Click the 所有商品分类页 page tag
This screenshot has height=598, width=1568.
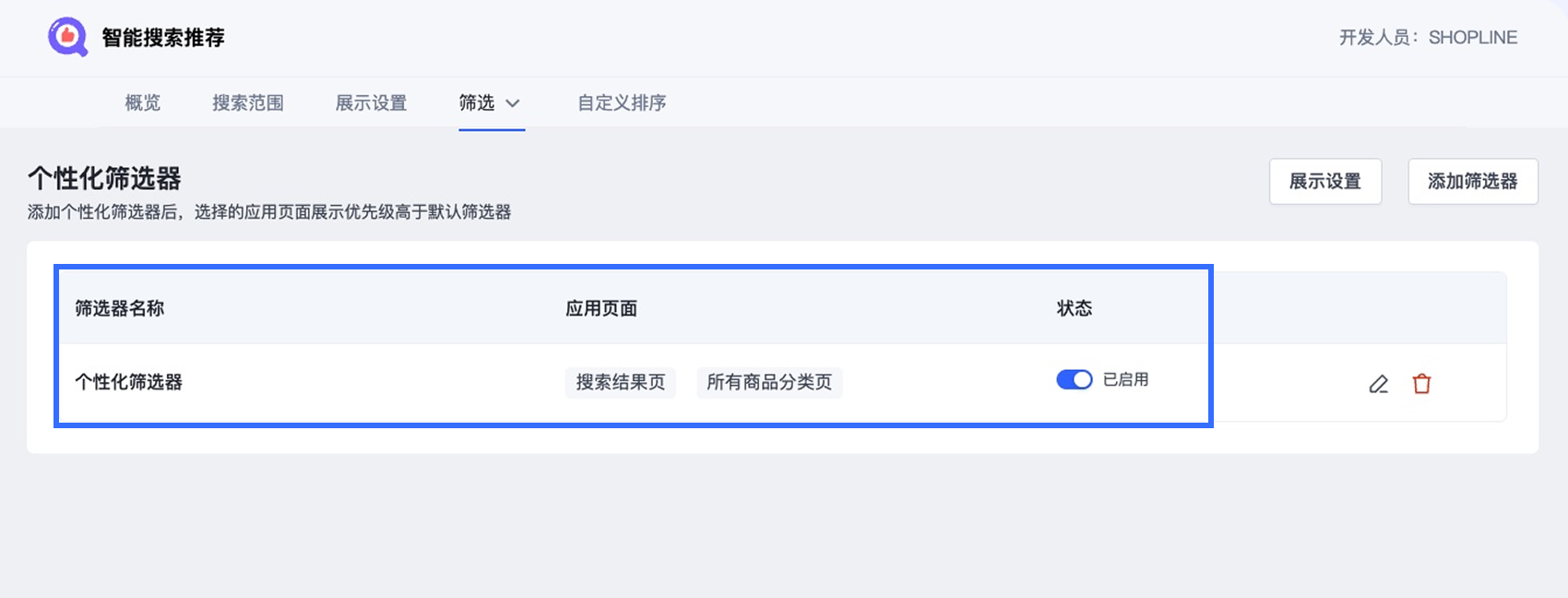769,382
